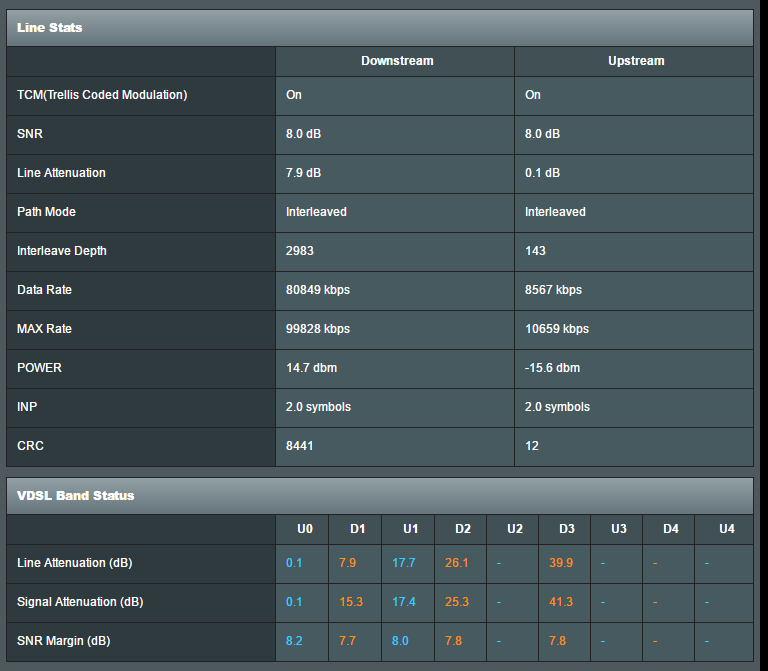Select the downstream MAX Rate 99828 kbps
Viewport: 768px width, 671px height.
click(318, 329)
